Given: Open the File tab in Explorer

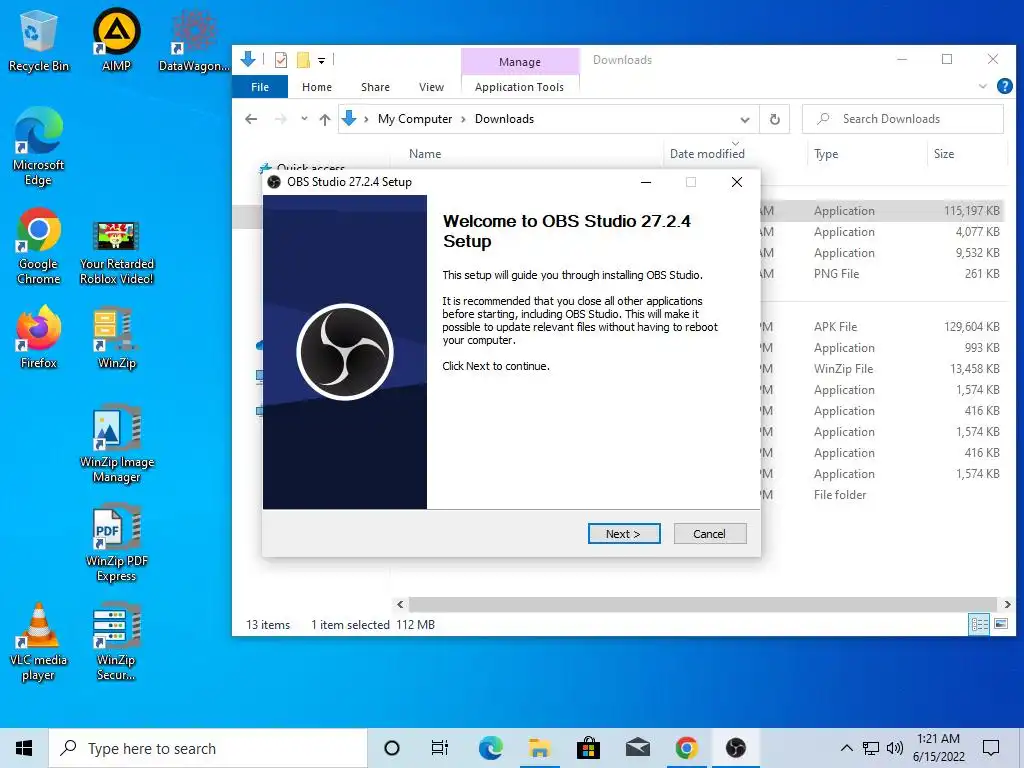Looking at the screenshot, I should (x=260, y=87).
